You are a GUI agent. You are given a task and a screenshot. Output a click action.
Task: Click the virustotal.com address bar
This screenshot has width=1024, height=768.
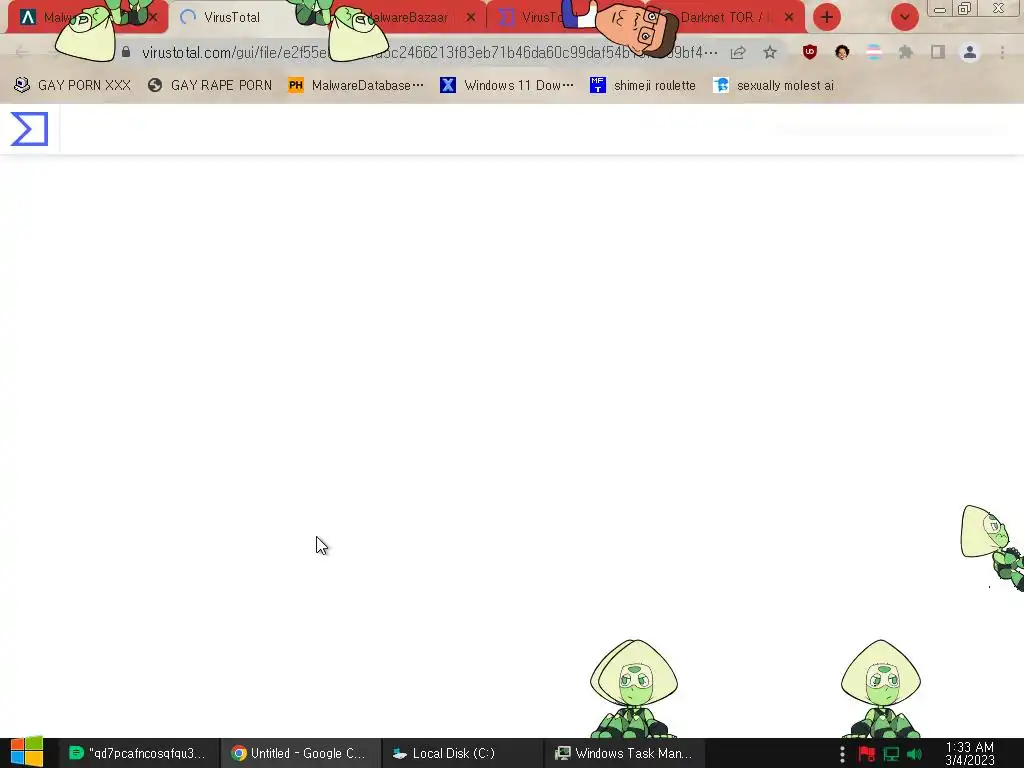coord(429,52)
